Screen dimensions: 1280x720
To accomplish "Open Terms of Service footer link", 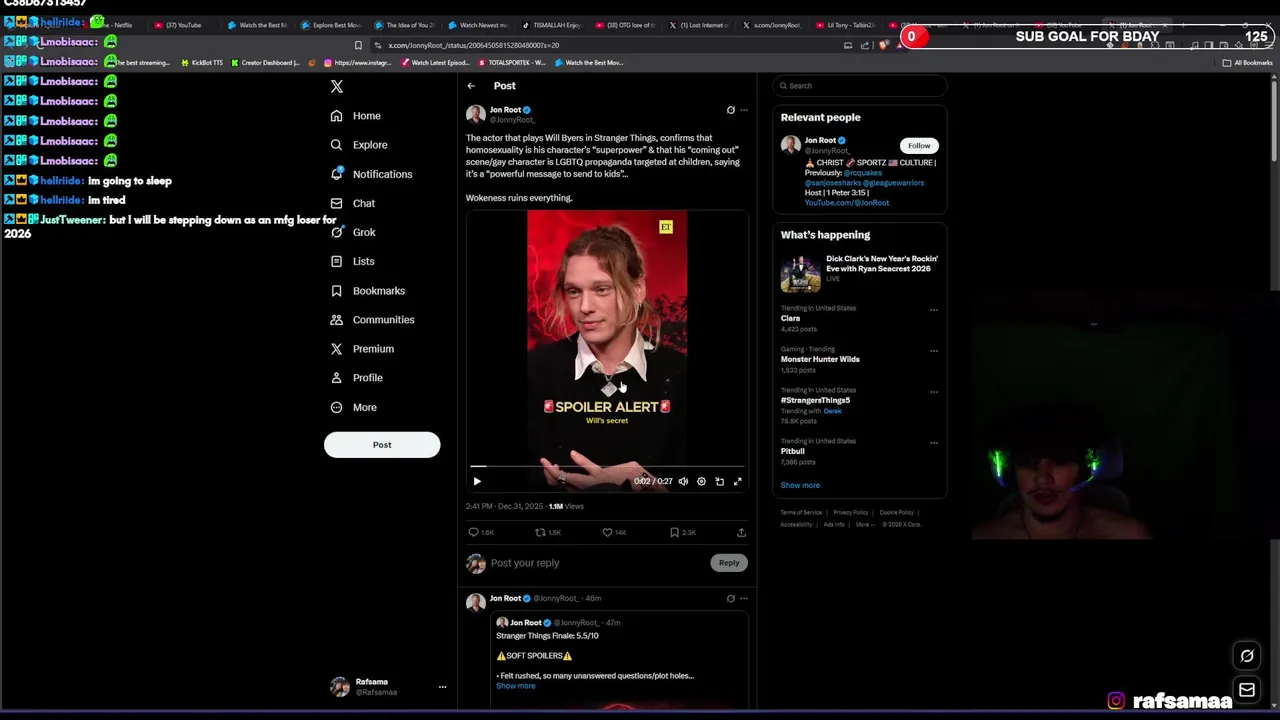I will 801,513.
